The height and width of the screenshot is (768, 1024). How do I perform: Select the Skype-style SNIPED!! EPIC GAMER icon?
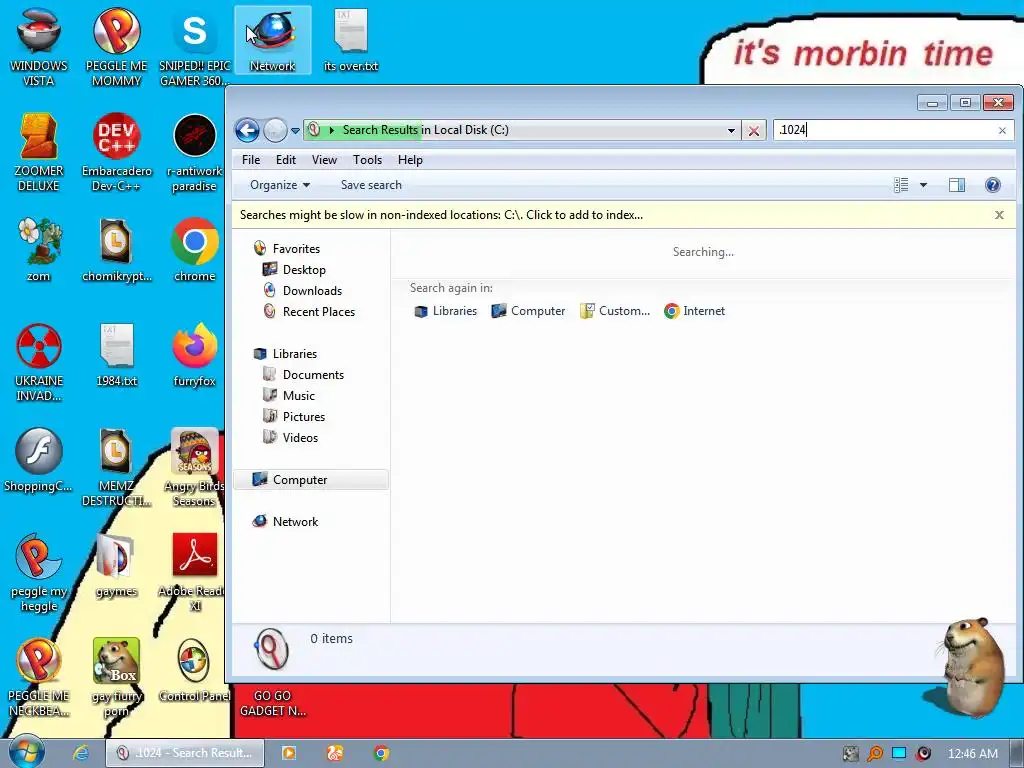pyautogui.click(x=195, y=47)
